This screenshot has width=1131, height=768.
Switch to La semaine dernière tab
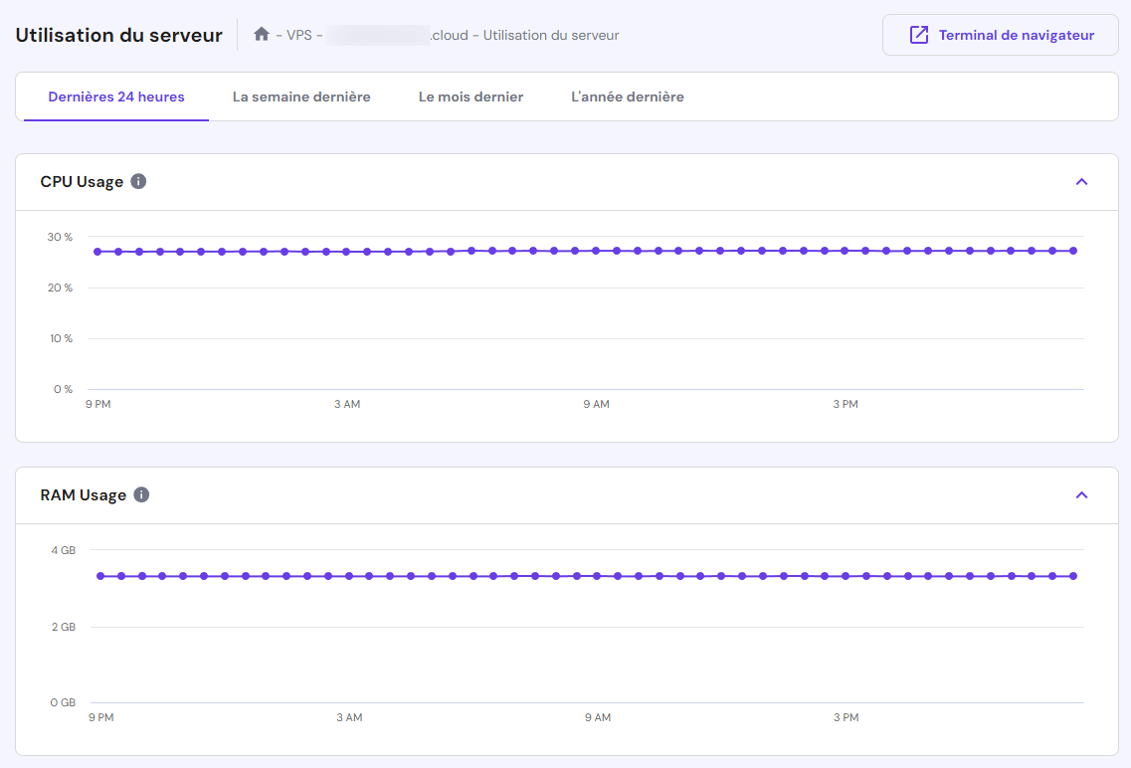click(x=300, y=97)
